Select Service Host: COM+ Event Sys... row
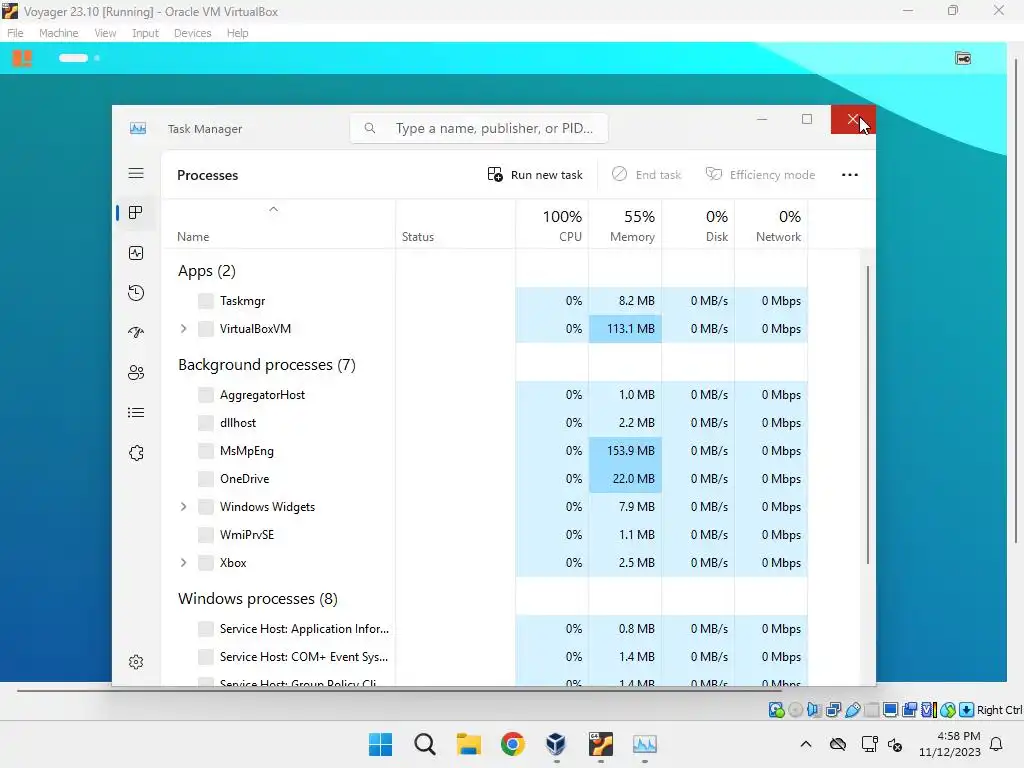 pos(484,656)
